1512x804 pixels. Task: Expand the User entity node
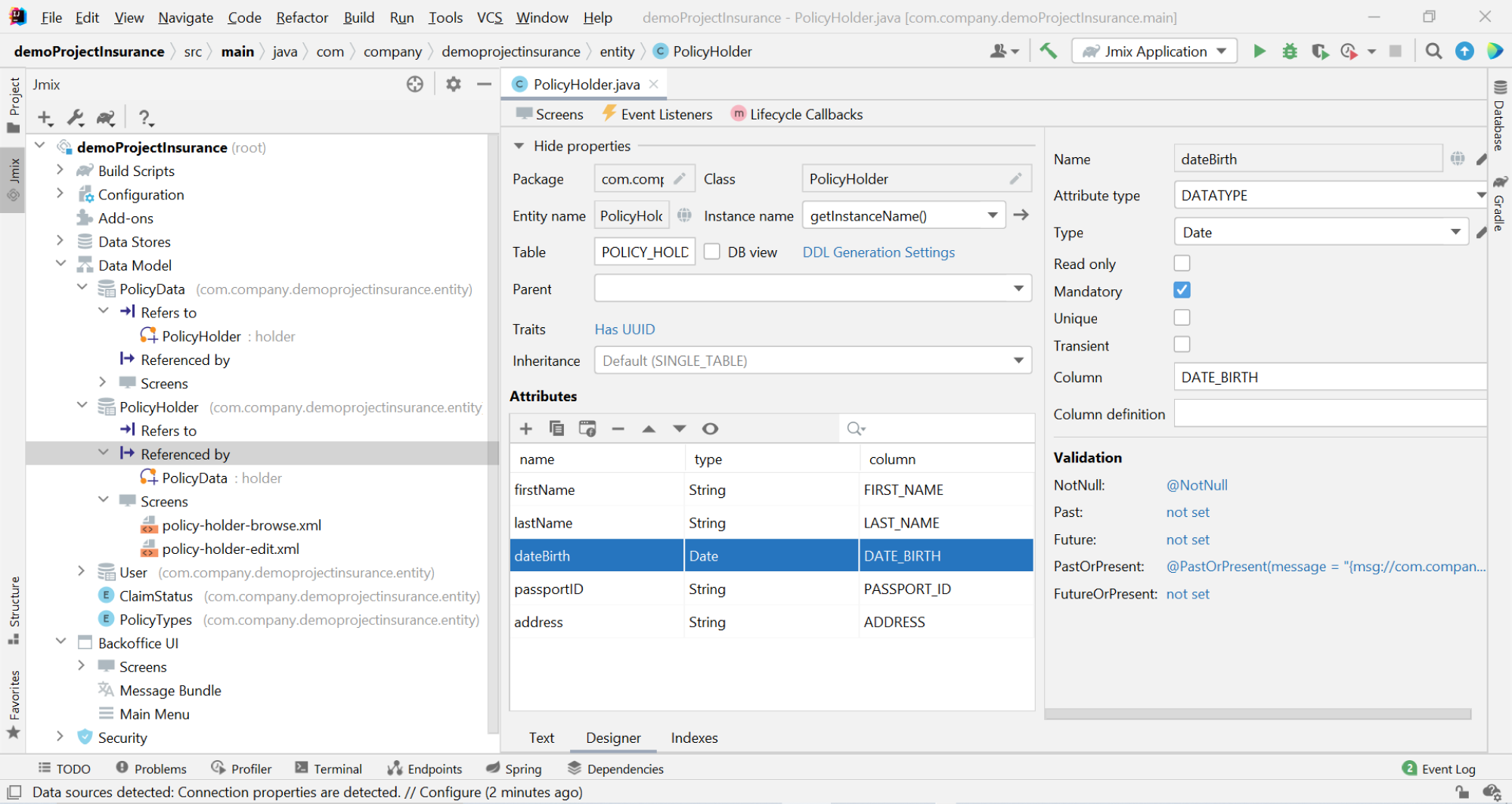(x=82, y=571)
